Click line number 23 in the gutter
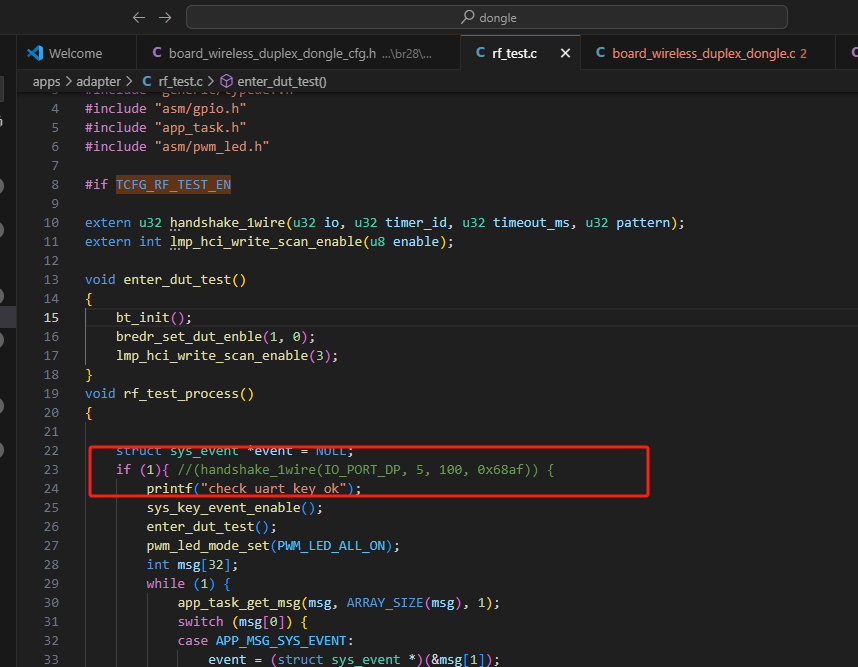Viewport: 858px width, 667px height. pyautogui.click(x=51, y=469)
